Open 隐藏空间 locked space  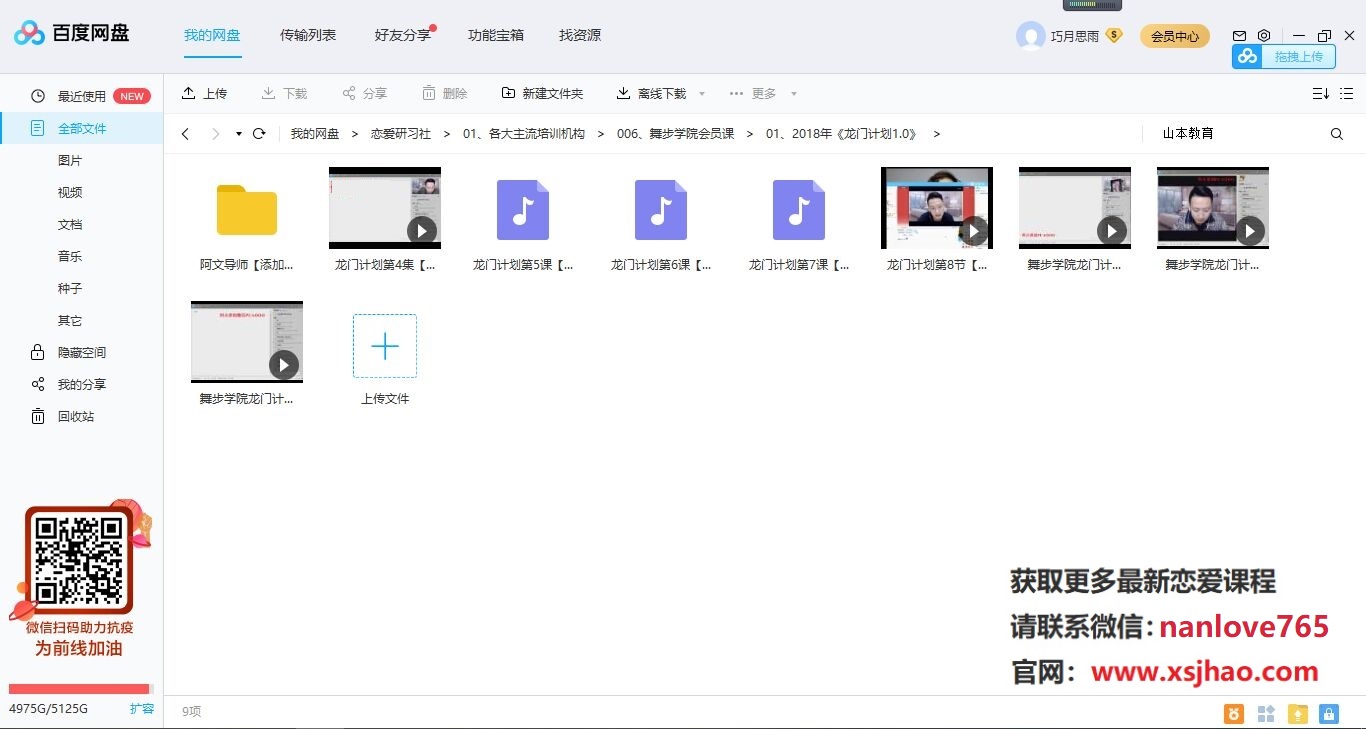(81, 352)
